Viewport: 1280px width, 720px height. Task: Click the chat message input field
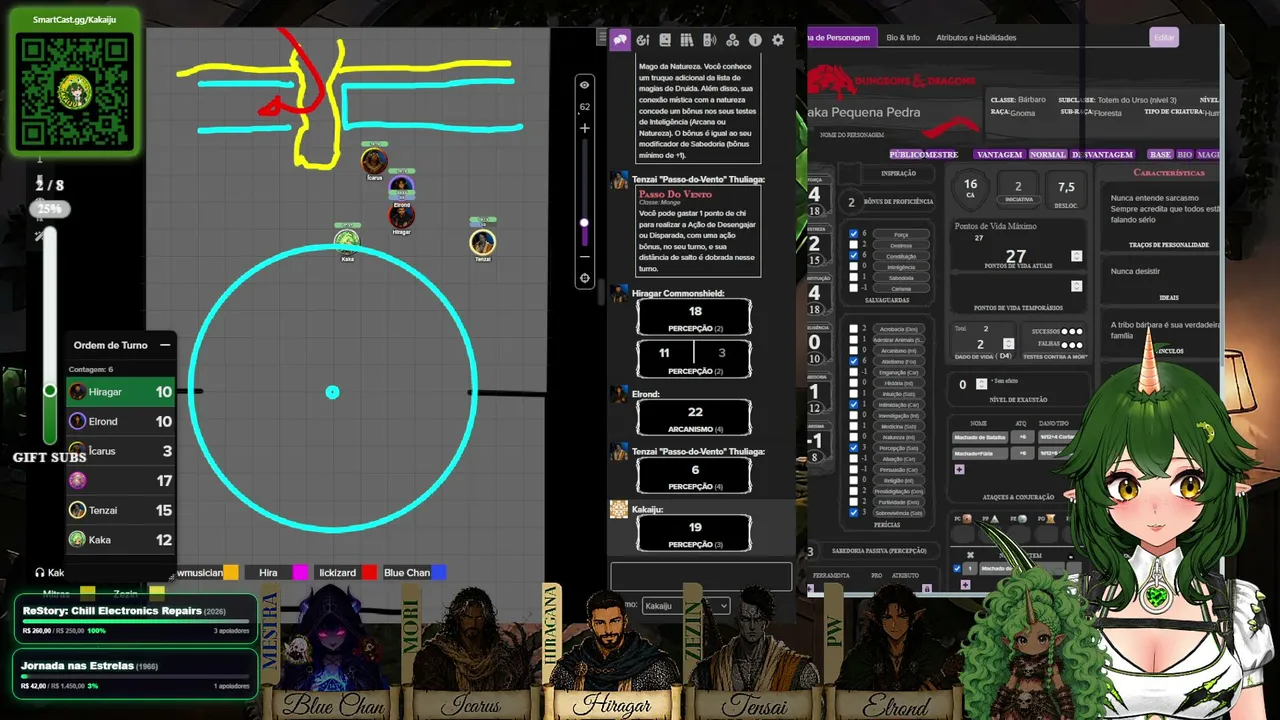701,577
